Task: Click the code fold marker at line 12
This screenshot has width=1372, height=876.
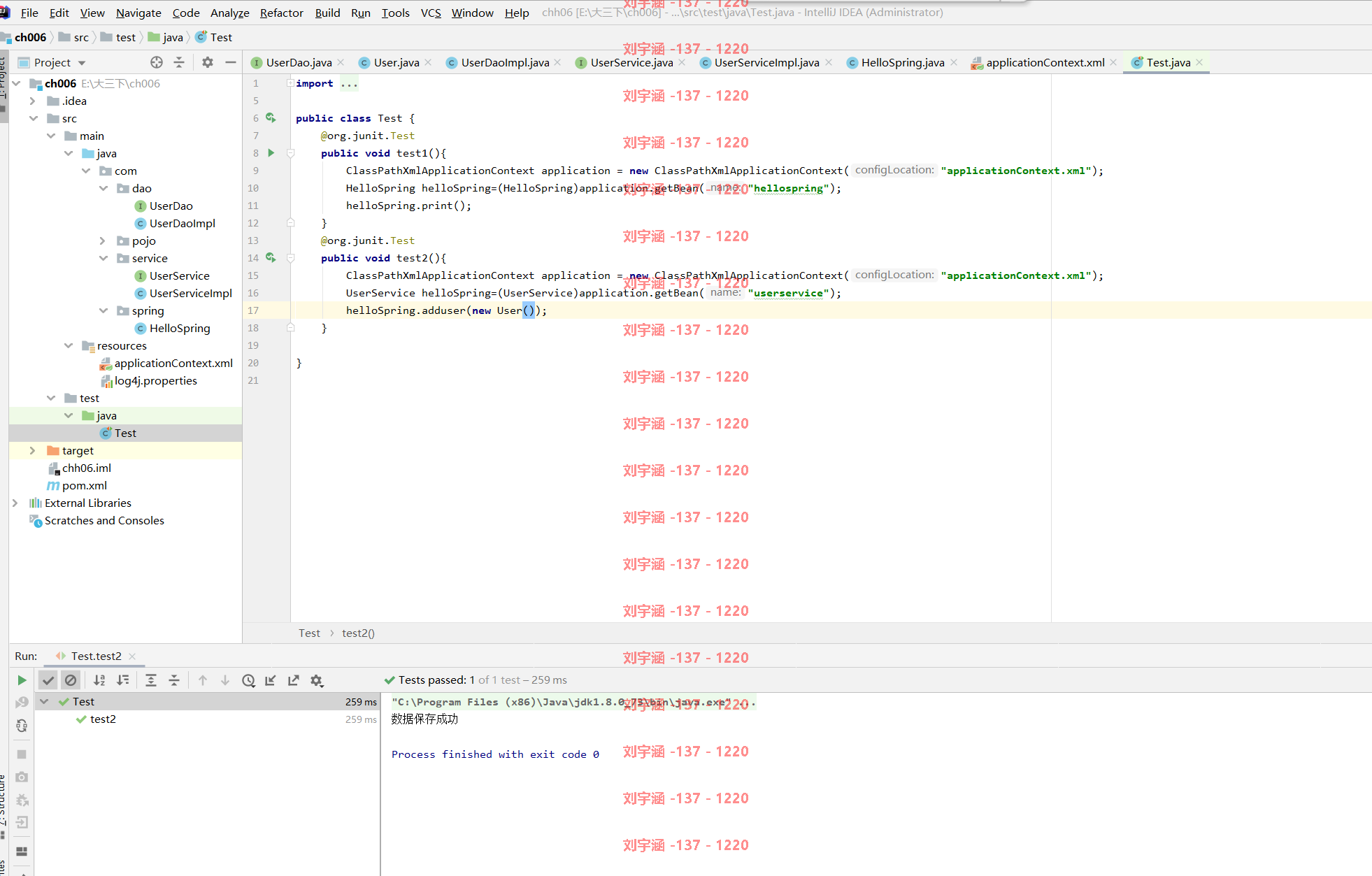Action: click(x=290, y=223)
